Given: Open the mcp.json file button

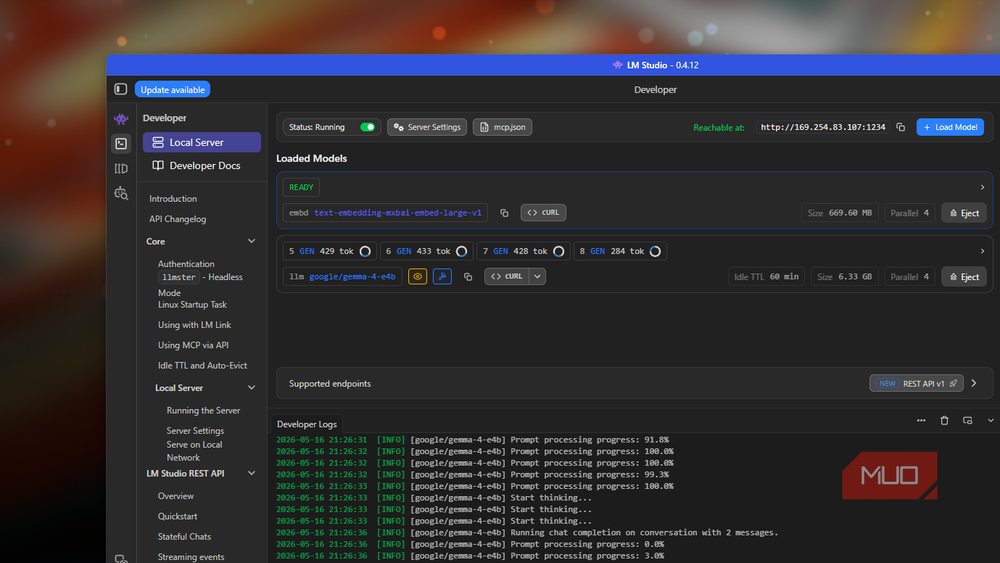Looking at the screenshot, I should (x=503, y=127).
